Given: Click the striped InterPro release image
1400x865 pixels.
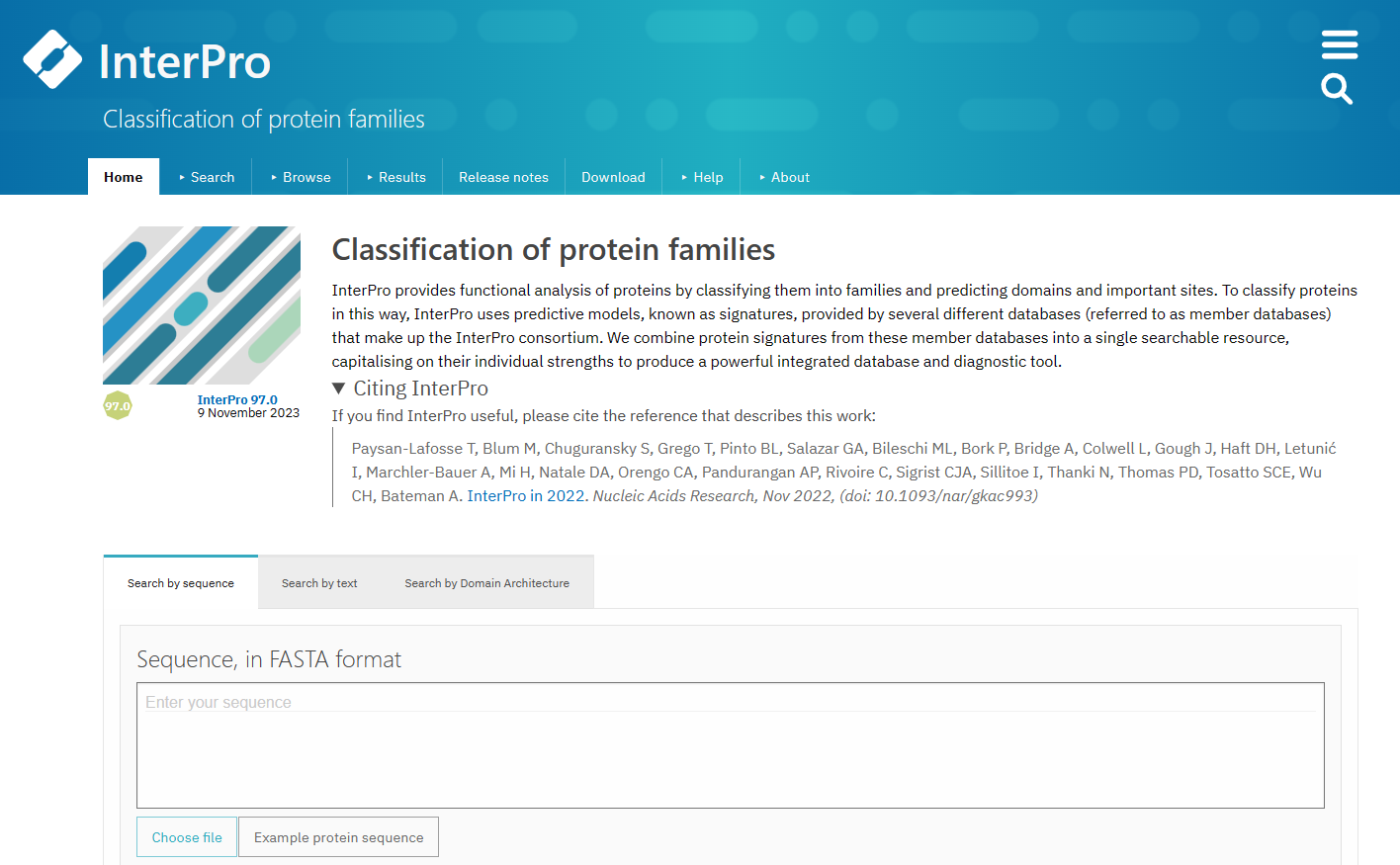Looking at the screenshot, I should [x=202, y=305].
